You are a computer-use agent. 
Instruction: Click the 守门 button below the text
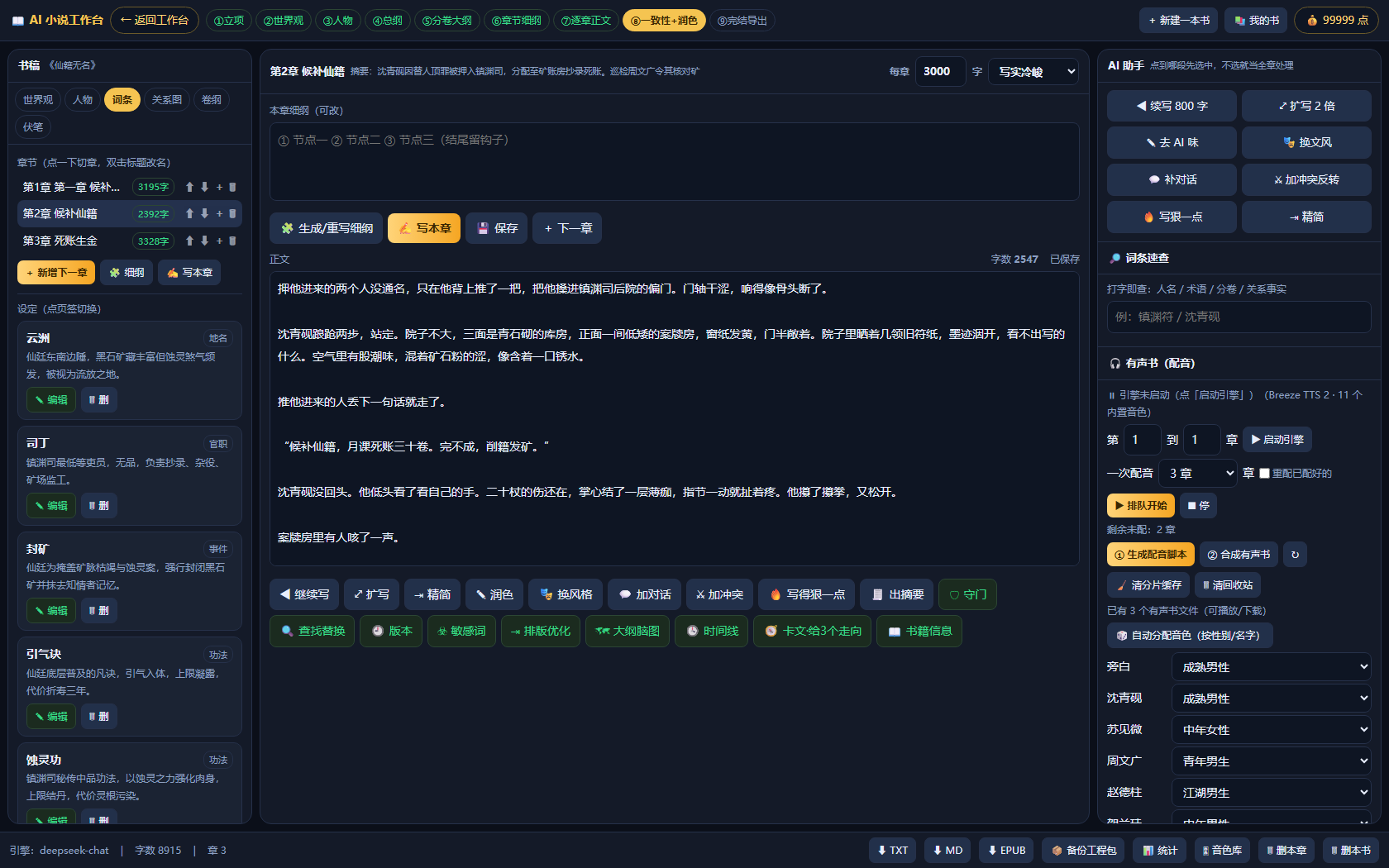coord(967,594)
